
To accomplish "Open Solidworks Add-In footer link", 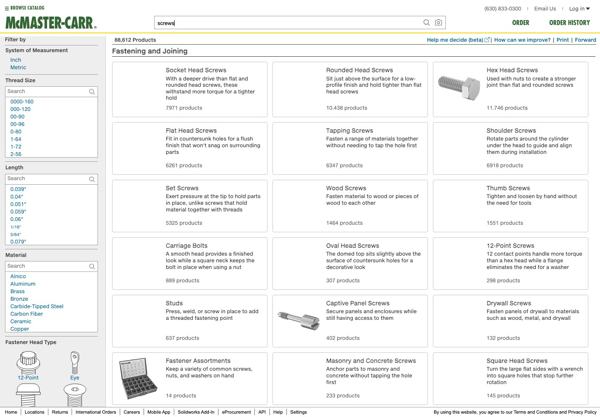I will [196, 412].
